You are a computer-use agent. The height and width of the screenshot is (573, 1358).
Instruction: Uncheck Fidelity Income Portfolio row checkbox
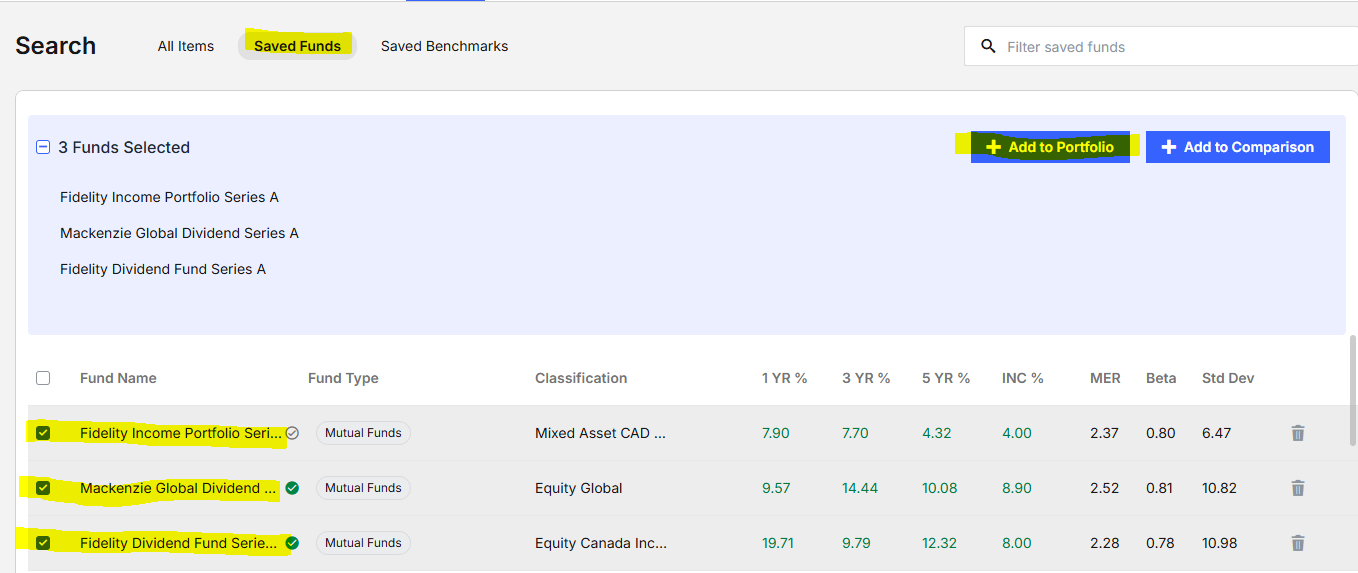coord(43,433)
